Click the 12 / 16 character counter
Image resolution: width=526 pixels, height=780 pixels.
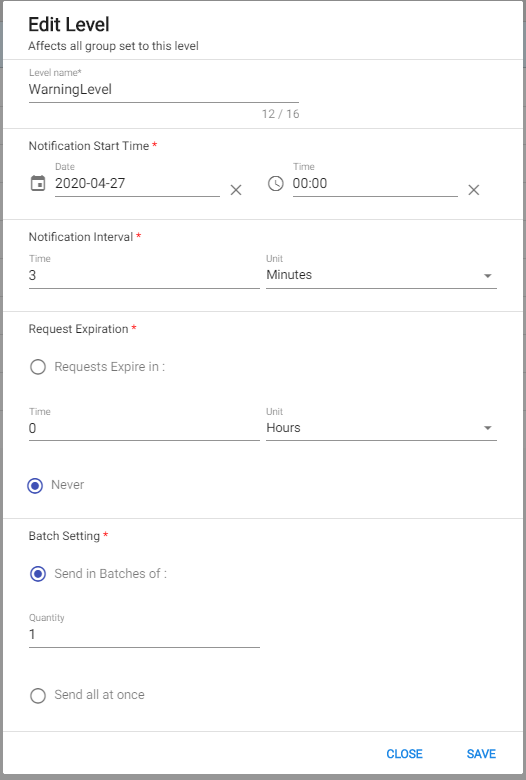pos(281,114)
